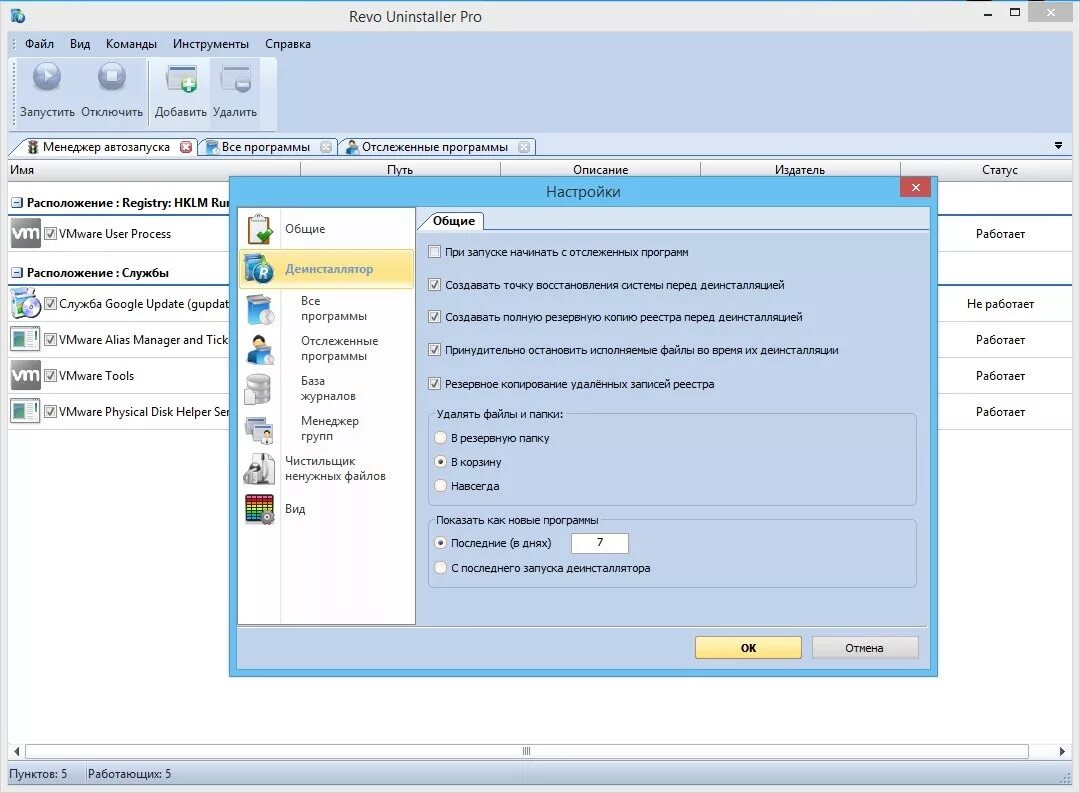Open the Вид settings icon

[260, 508]
